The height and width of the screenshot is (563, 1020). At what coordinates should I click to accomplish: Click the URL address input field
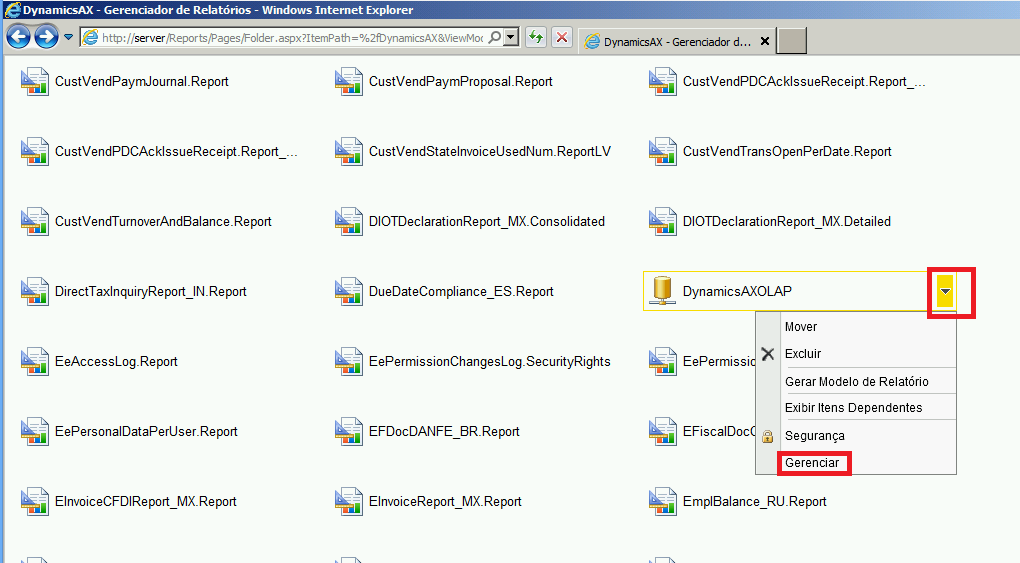(292, 38)
